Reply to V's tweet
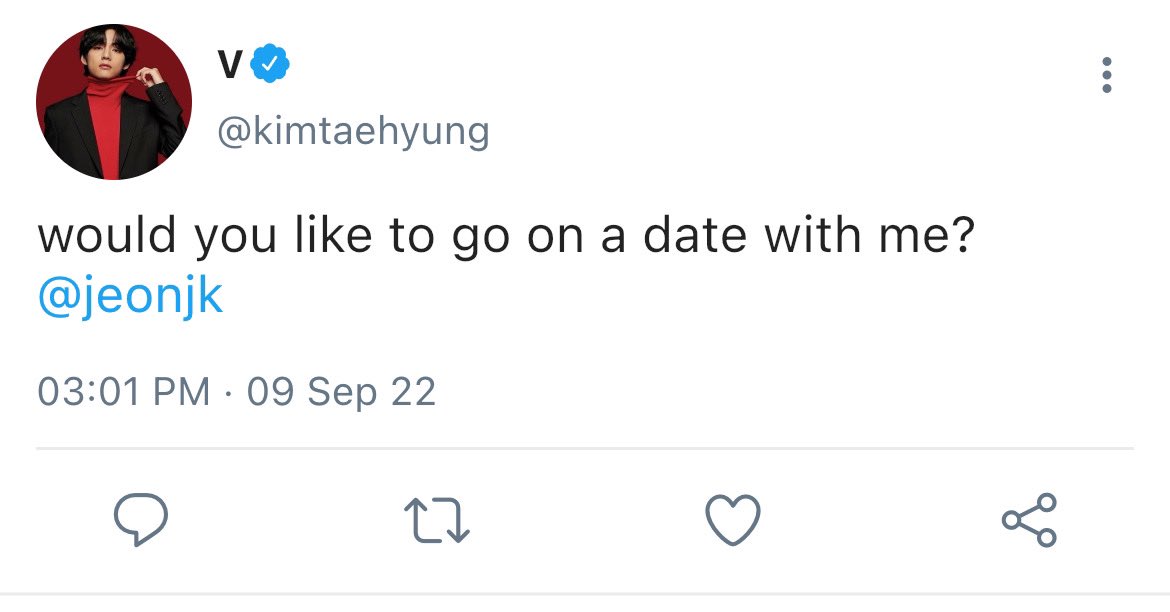 click(140, 519)
